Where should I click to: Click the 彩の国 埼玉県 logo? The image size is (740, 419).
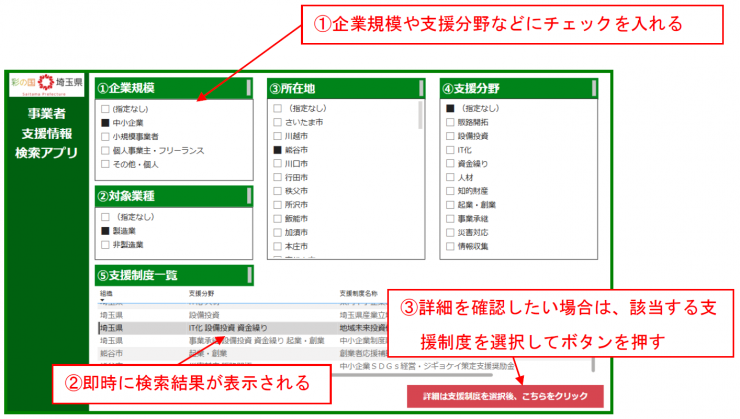pos(46,84)
